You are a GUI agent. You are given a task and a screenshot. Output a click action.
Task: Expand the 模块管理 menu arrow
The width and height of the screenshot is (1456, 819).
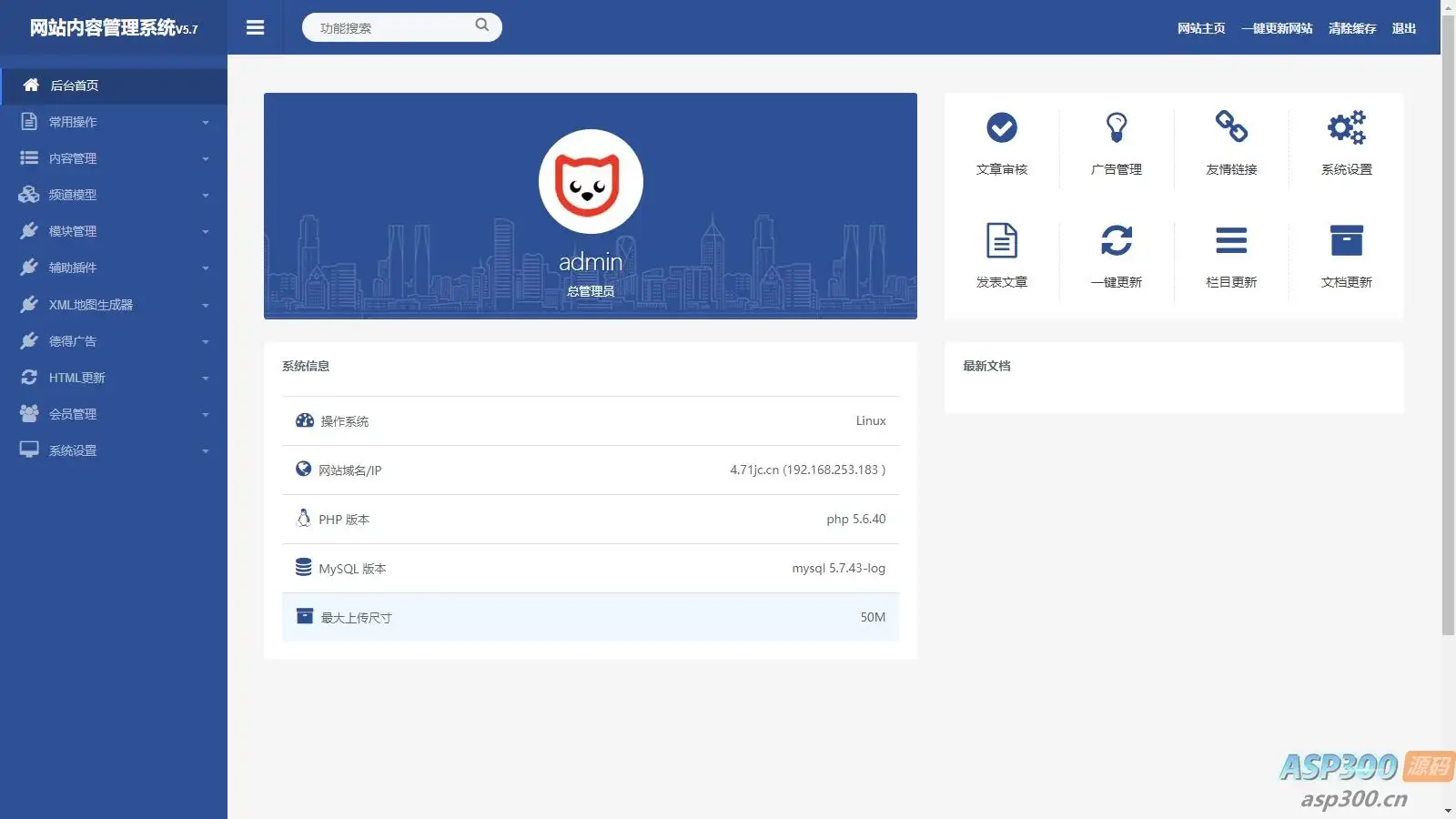click(x=206, y=231)
